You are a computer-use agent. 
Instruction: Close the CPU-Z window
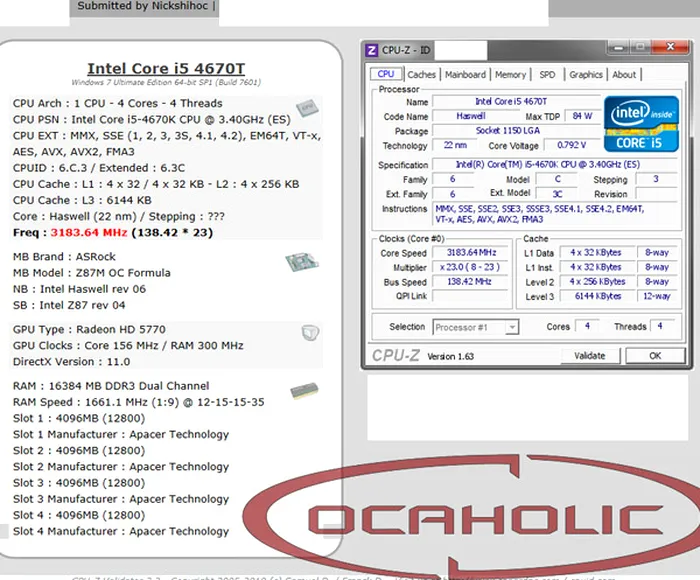tap(670, 46)
